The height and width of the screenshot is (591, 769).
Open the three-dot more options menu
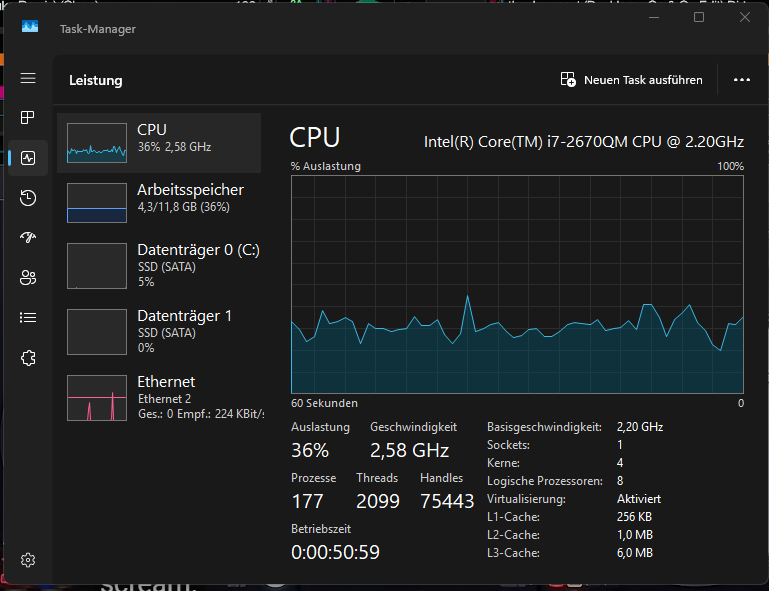[x=742, y=79]
